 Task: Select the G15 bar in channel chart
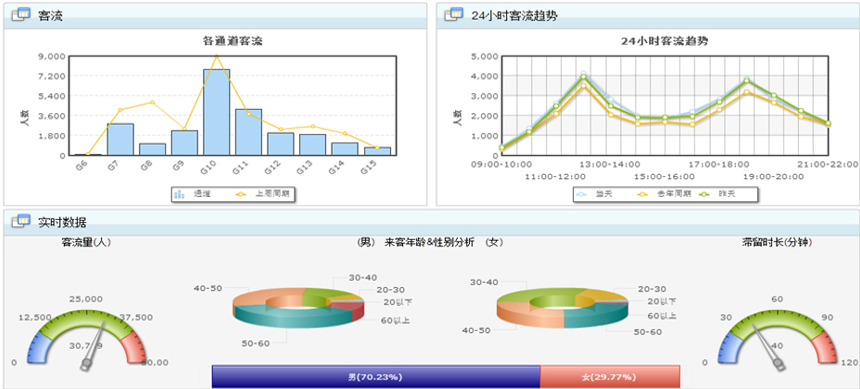point(377,151)
